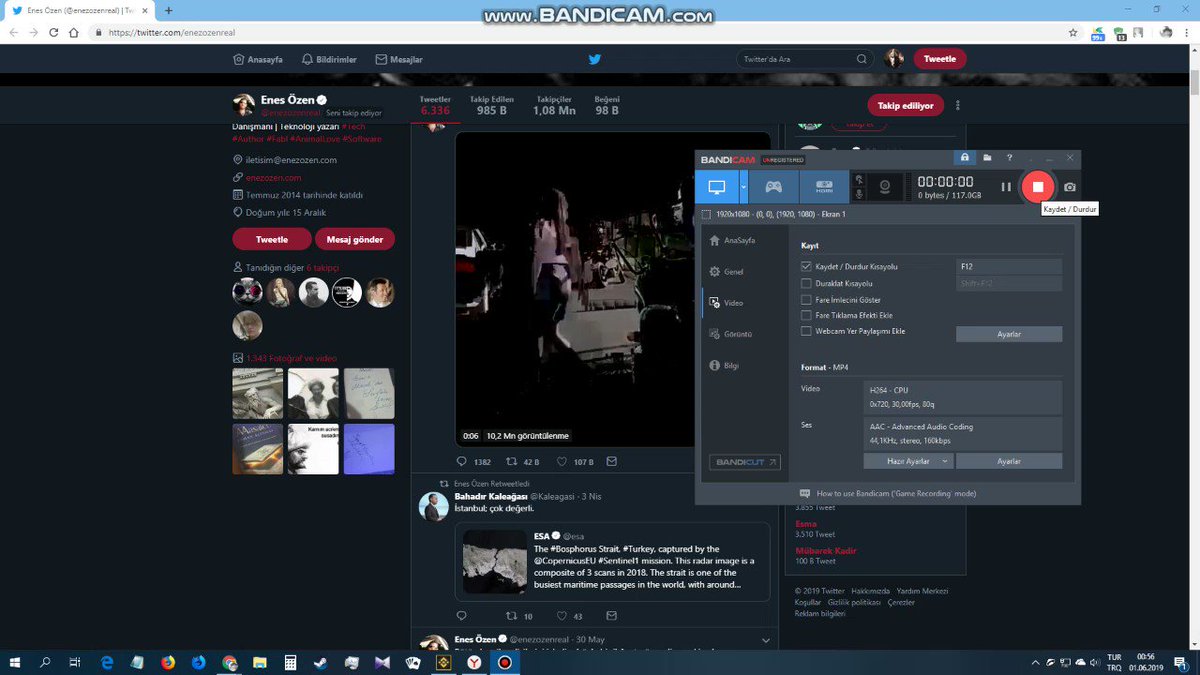Image resolution: width=1200 pixels, height=675 pixels.
Task: Open the Takipçiler tab
Action: [554, 105]
